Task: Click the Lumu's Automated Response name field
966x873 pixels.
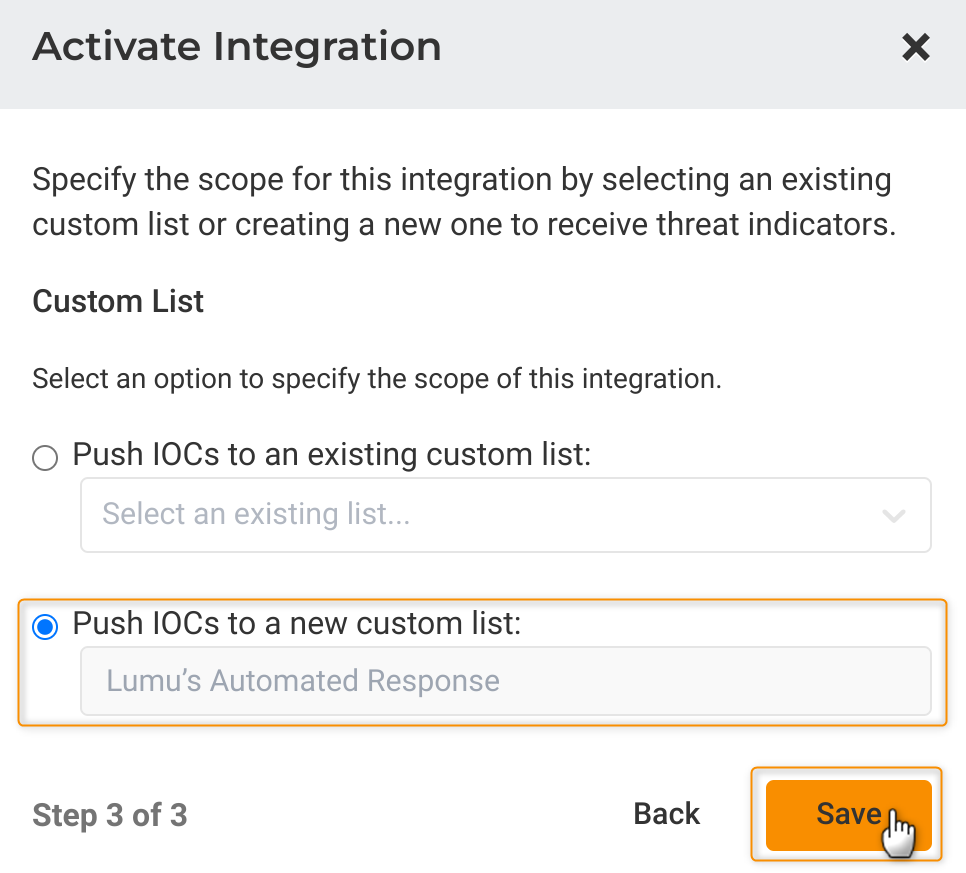Action: [x=505, y=682]
